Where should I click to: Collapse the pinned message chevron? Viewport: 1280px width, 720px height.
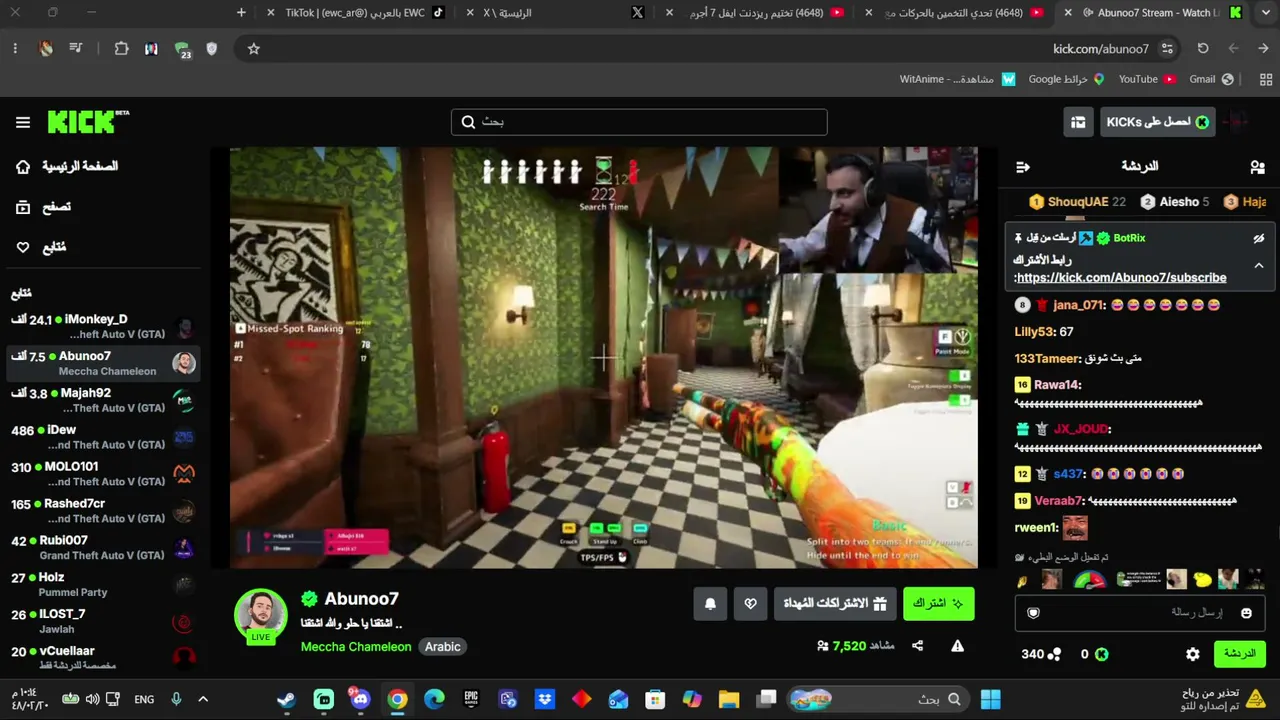1259,265
